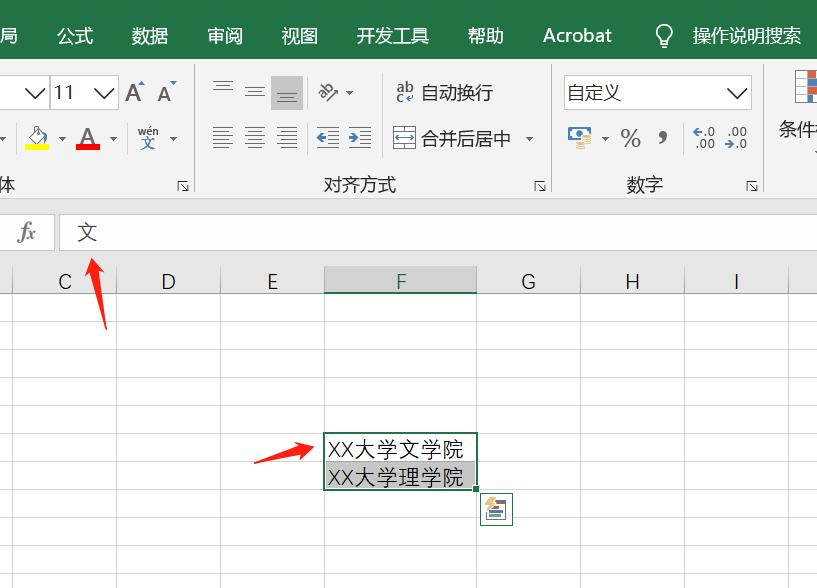817x588 pixels.
Task: Decrease font size with small A icon
Action: point(167,92)
